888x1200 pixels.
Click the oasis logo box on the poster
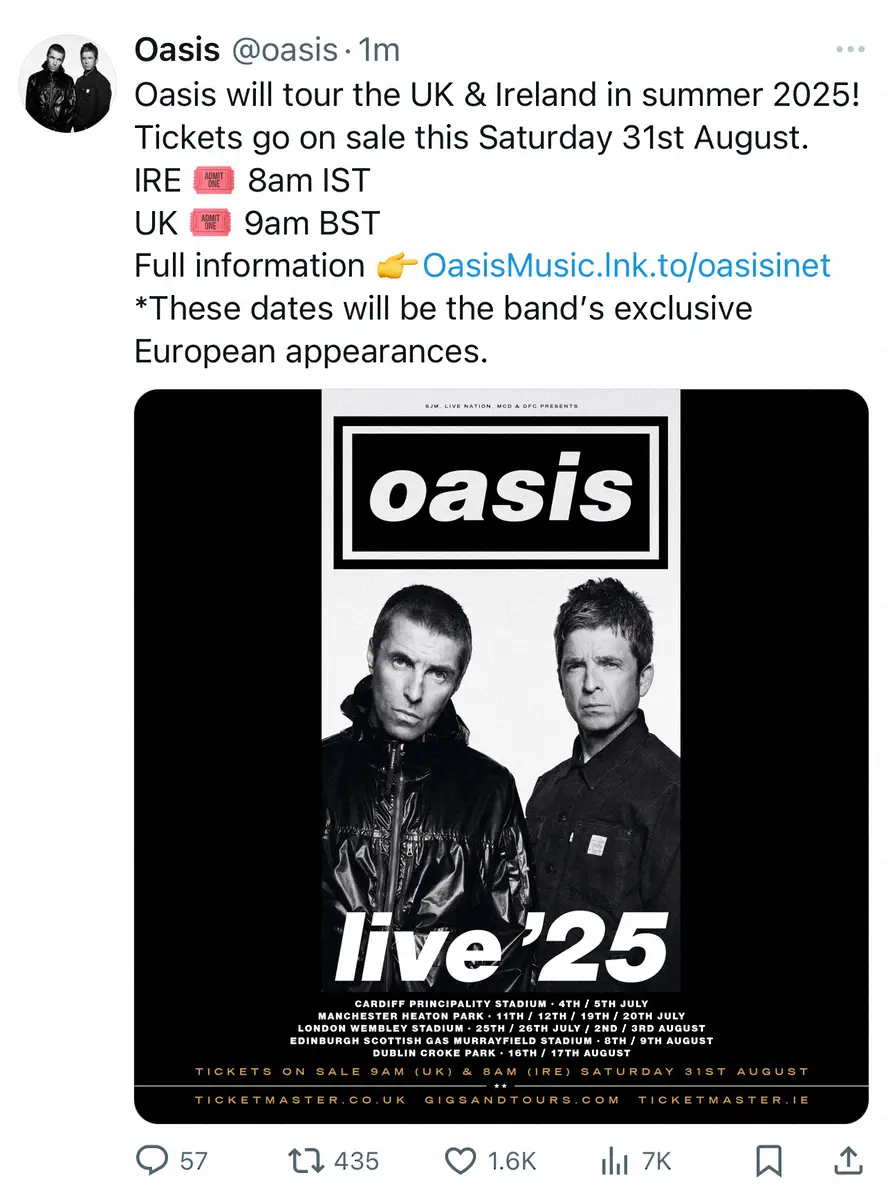click(501, 491)
